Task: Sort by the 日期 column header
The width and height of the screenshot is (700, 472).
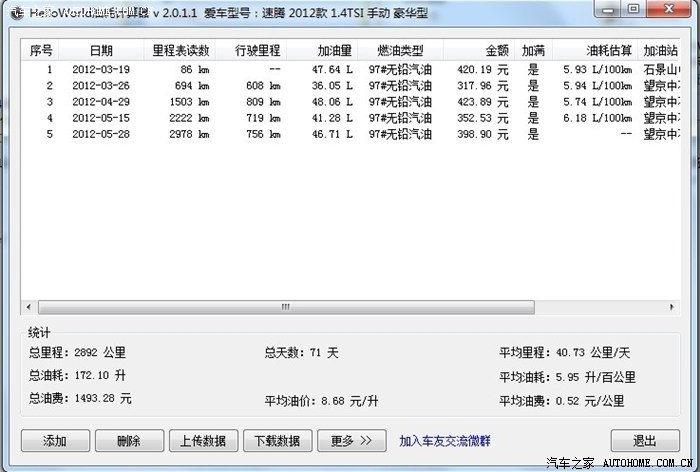Action: pos(101,50)
